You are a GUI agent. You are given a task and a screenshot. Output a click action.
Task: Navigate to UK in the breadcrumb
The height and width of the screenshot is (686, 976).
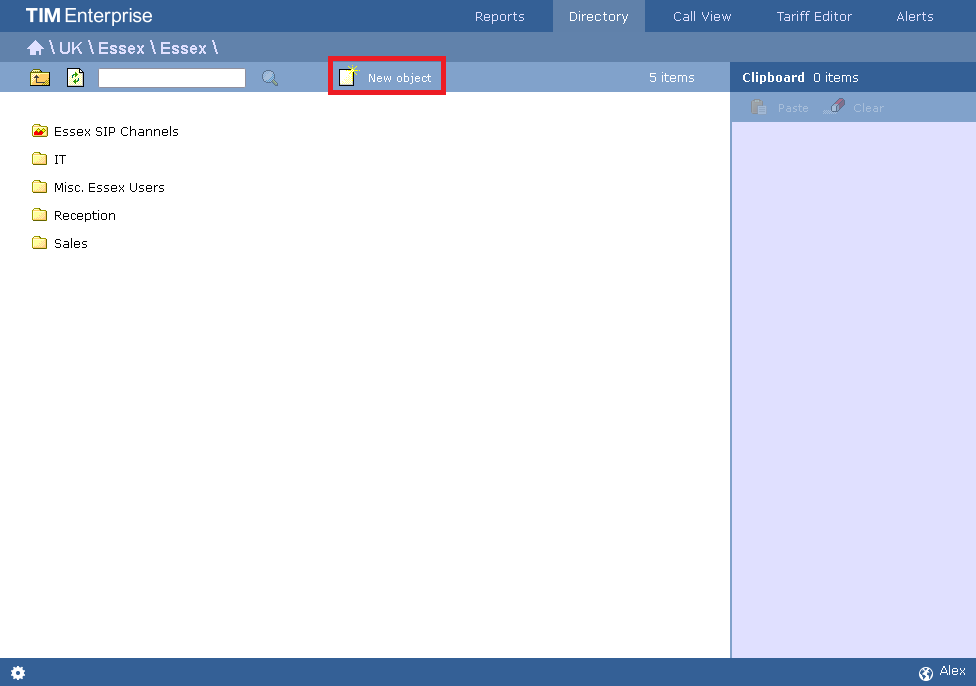pyautogui.click(x=69, y=47)
